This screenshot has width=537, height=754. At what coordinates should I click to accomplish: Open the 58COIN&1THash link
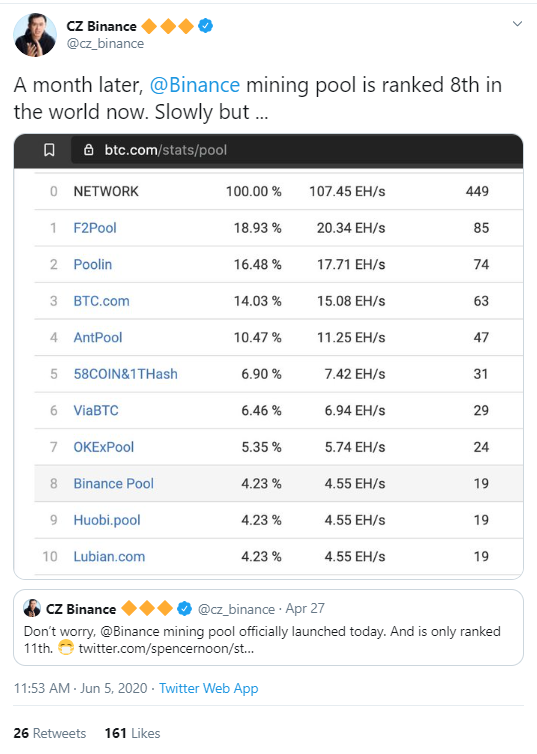pyautogui.click(x=125, y=374)
